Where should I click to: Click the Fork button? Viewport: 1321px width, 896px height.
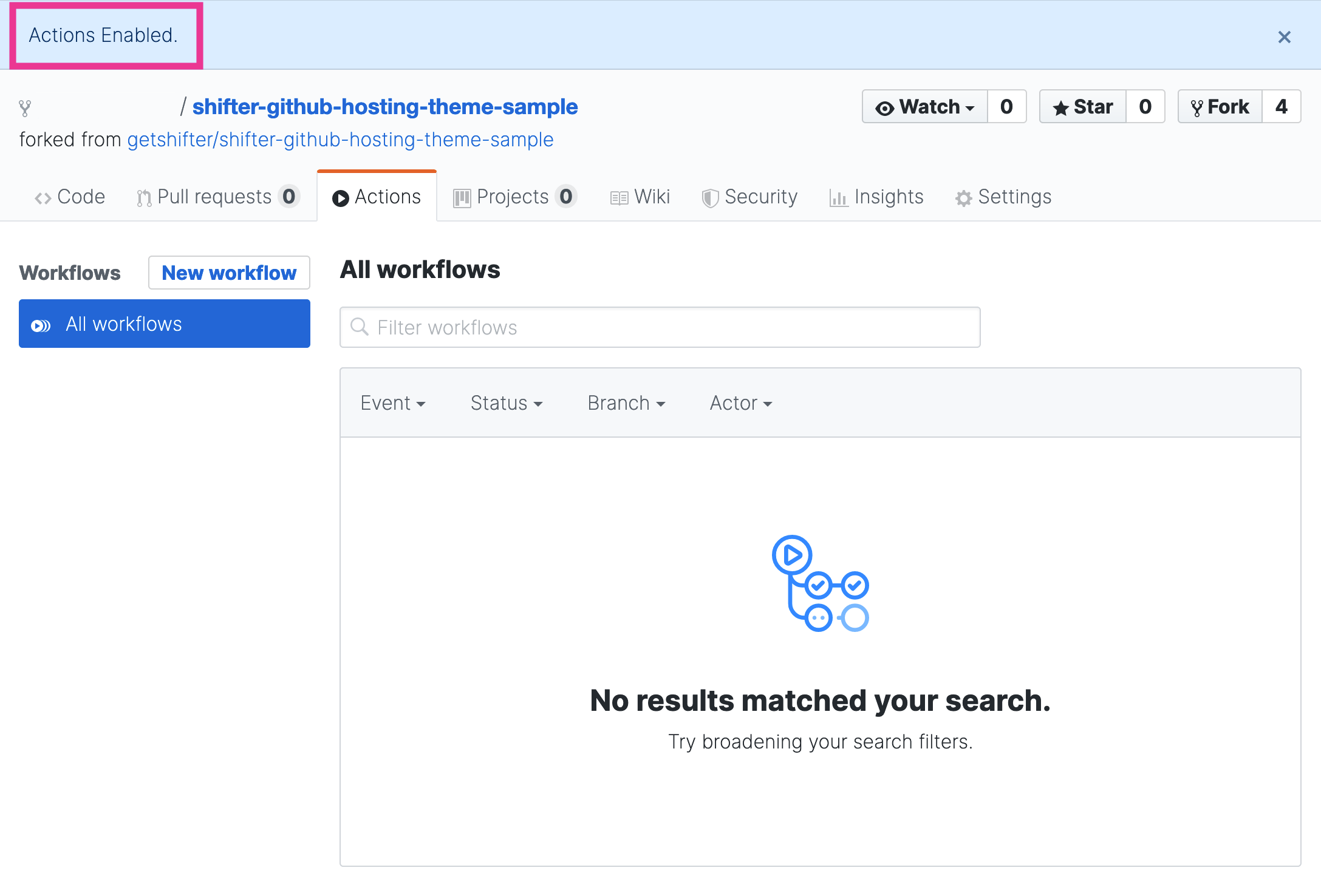(1220, 107)
